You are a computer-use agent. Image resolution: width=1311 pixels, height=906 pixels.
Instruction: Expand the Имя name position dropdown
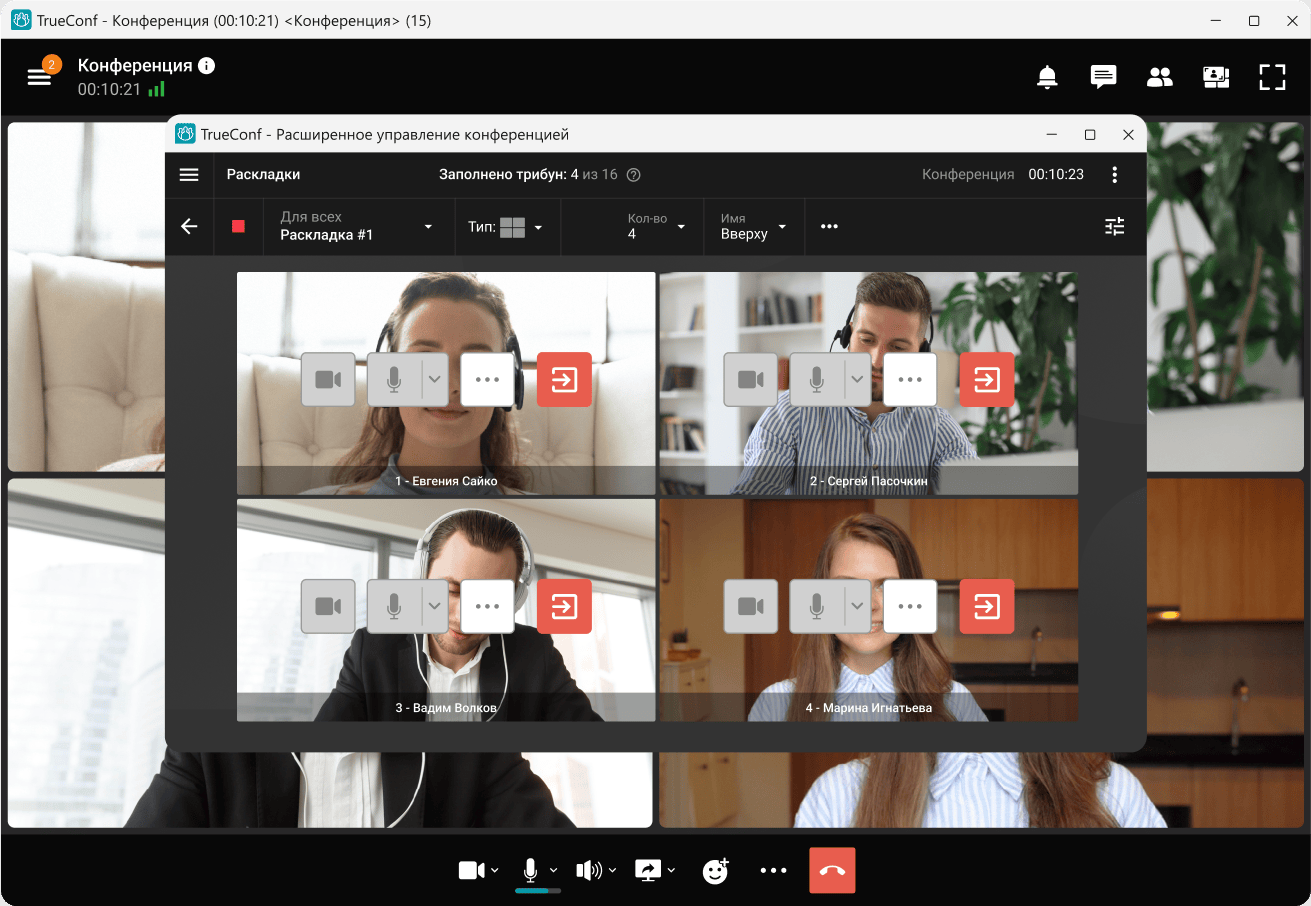(753, 227)
